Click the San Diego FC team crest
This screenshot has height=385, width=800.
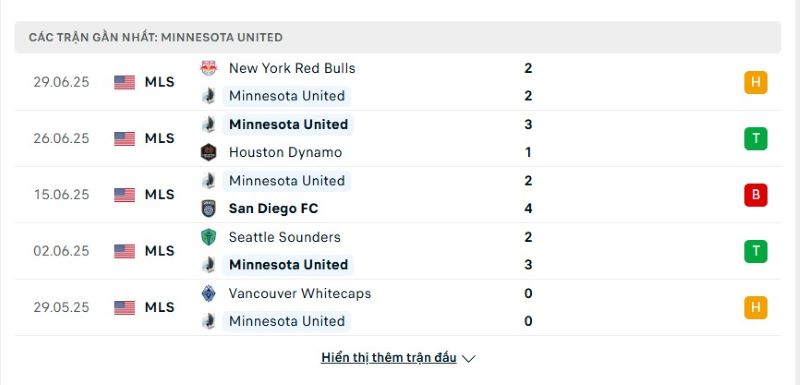tap(208, 209)
